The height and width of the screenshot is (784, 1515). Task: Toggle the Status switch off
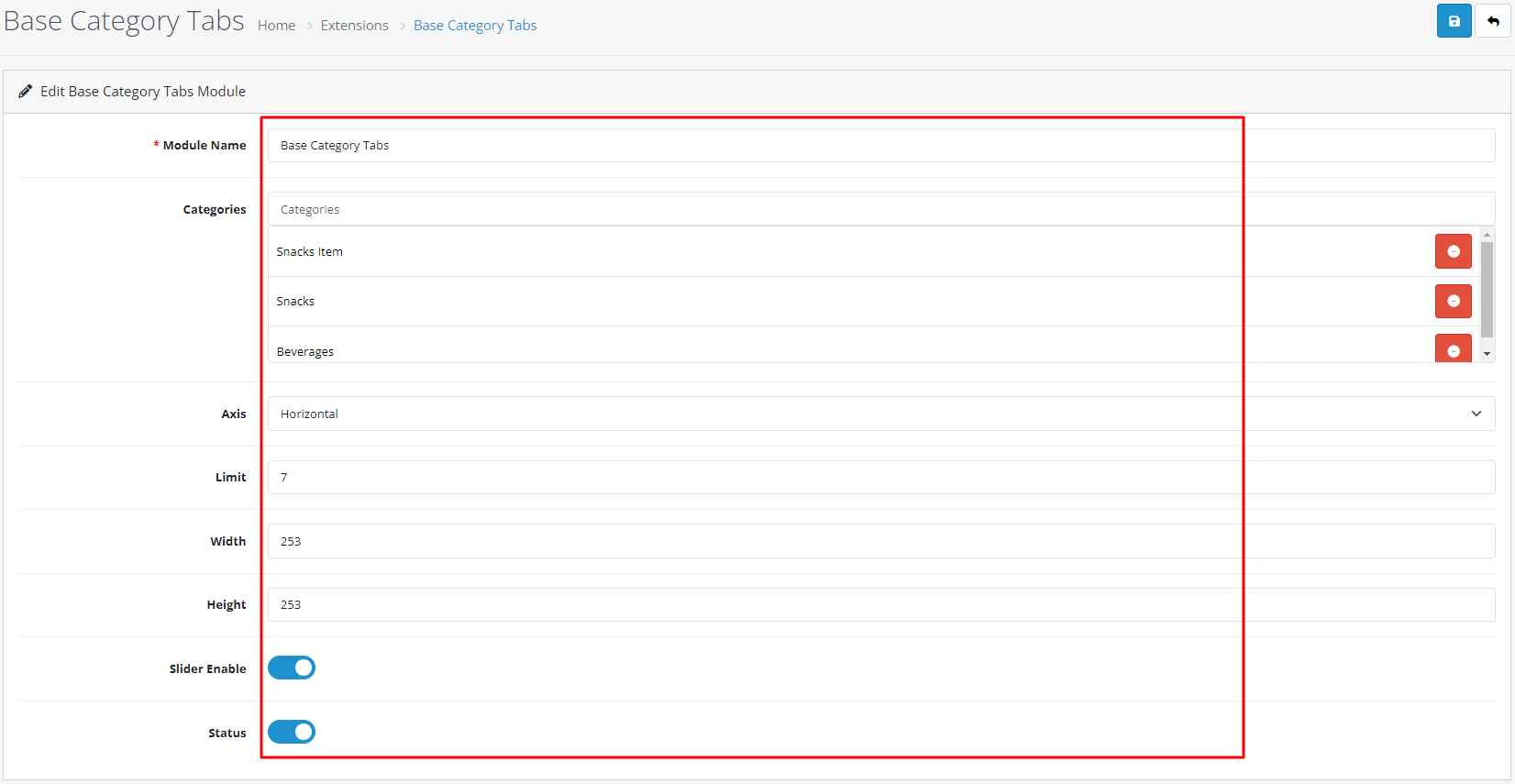pyautogui.click(x=292, y=732)
